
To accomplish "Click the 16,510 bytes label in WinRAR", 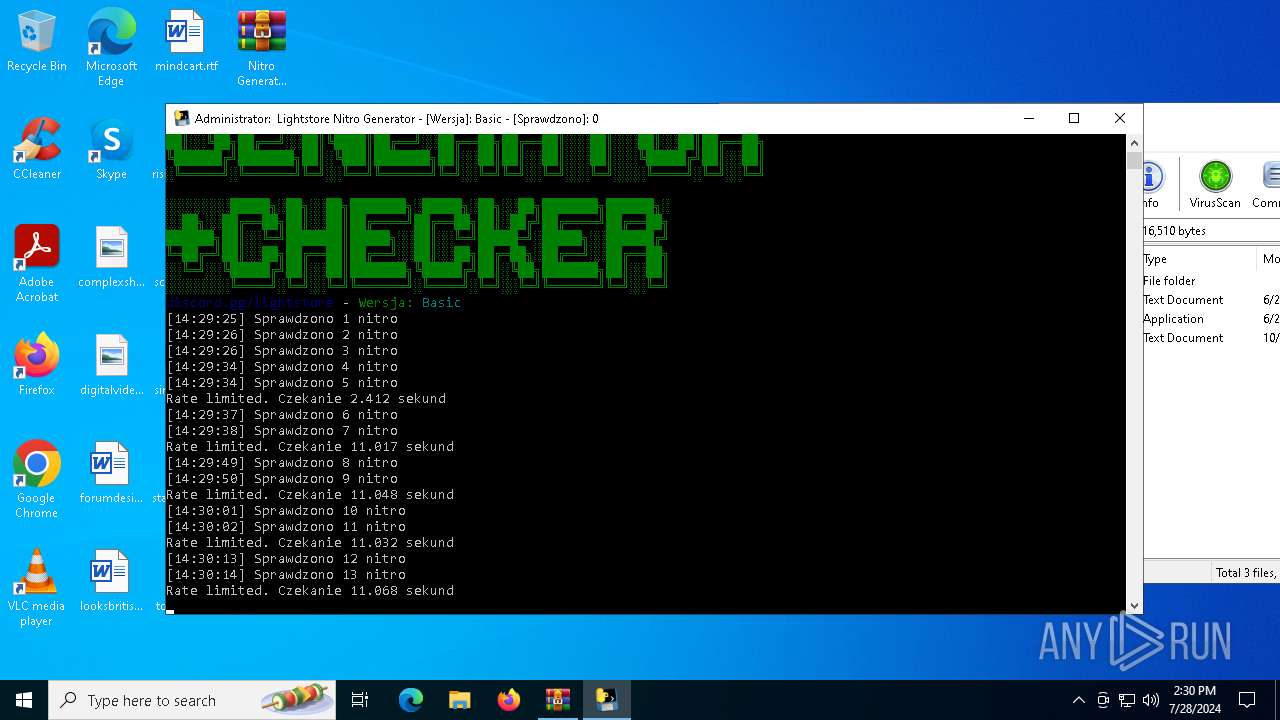I will pyautogui.click(x=1175, y=231).
